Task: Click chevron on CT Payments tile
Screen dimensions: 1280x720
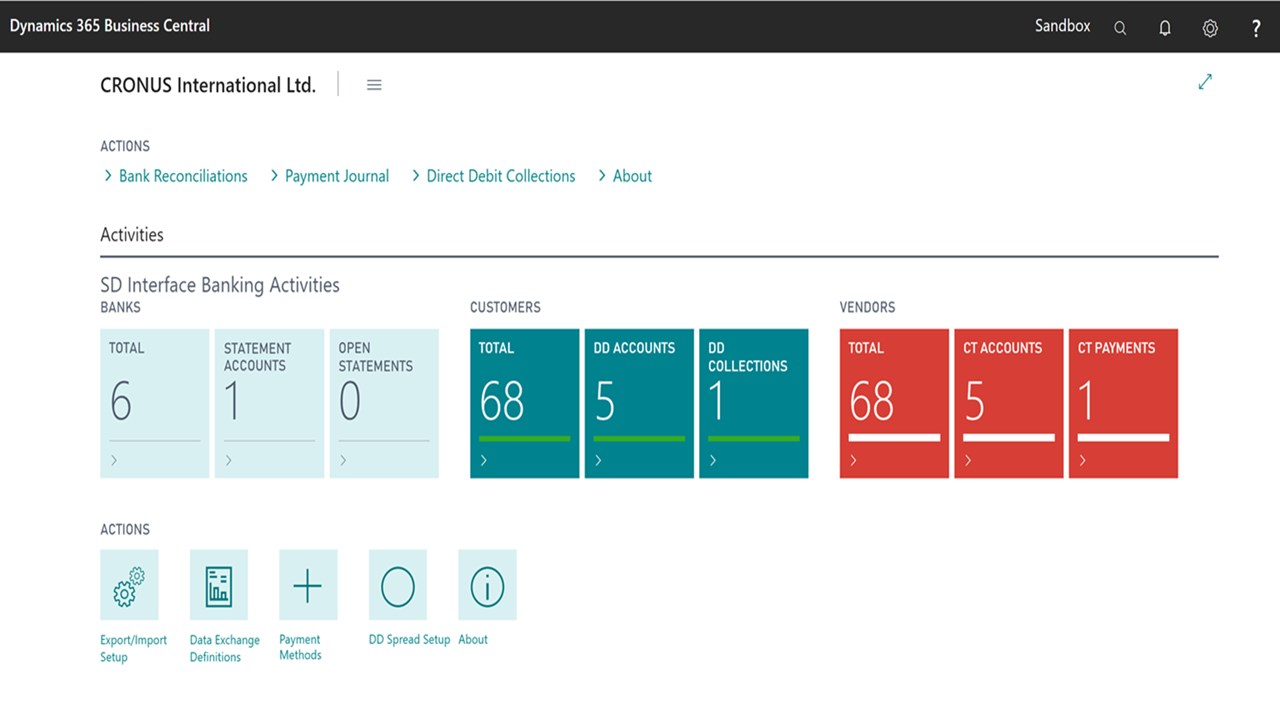Action: tap(1082, 460)
